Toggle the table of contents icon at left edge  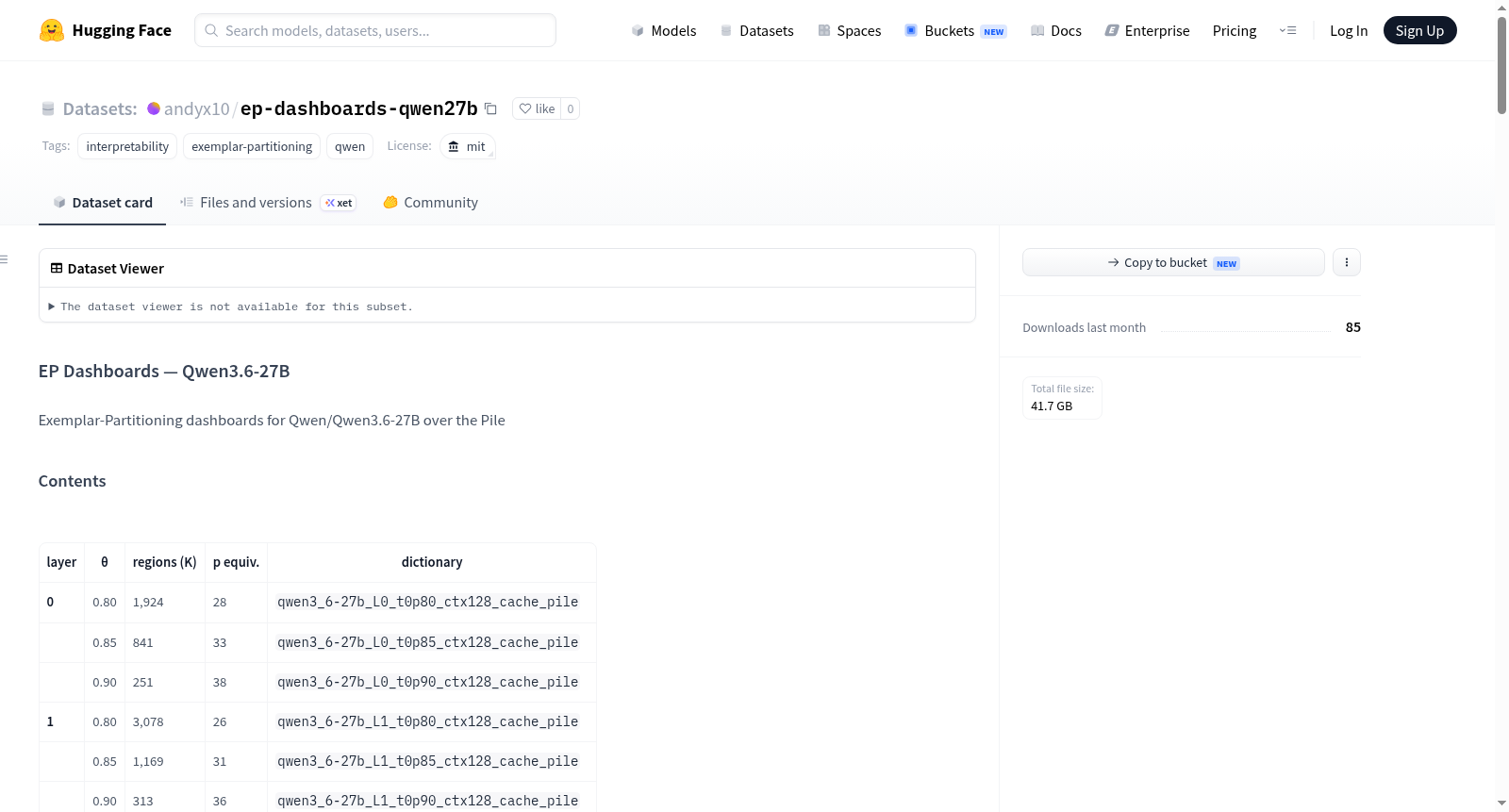[x=4, y=259]
